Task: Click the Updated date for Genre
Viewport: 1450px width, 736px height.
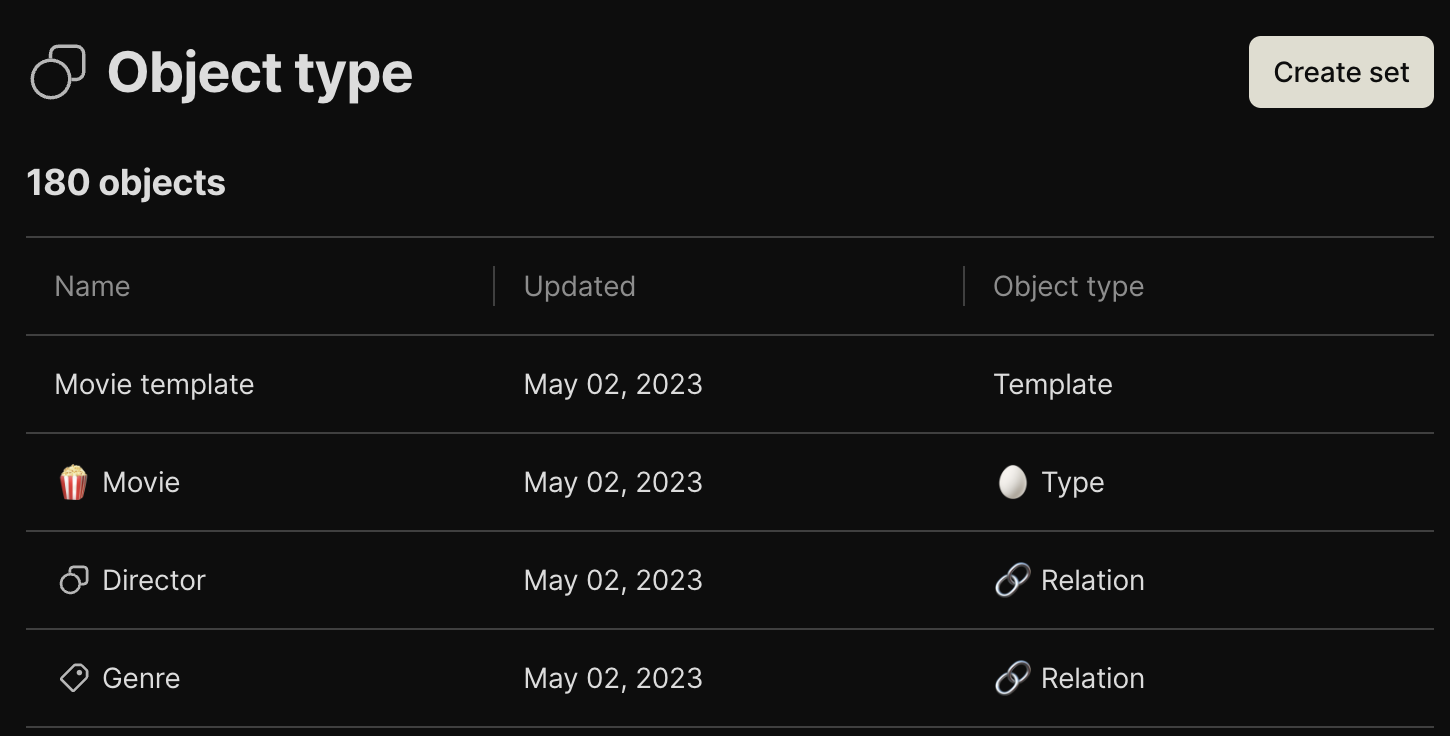Action: click(x=613, y=678)
